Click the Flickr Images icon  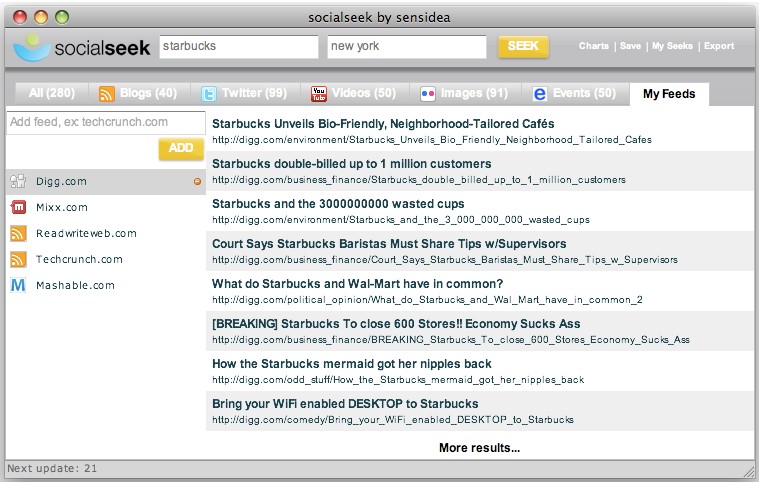coord(428,93)
